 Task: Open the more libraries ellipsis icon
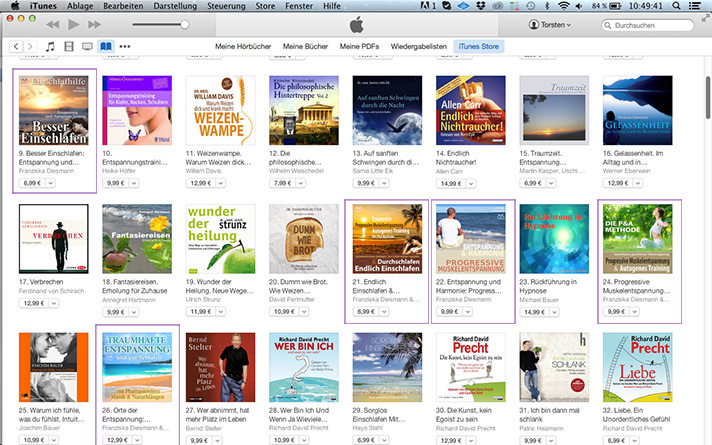point(124,47)
